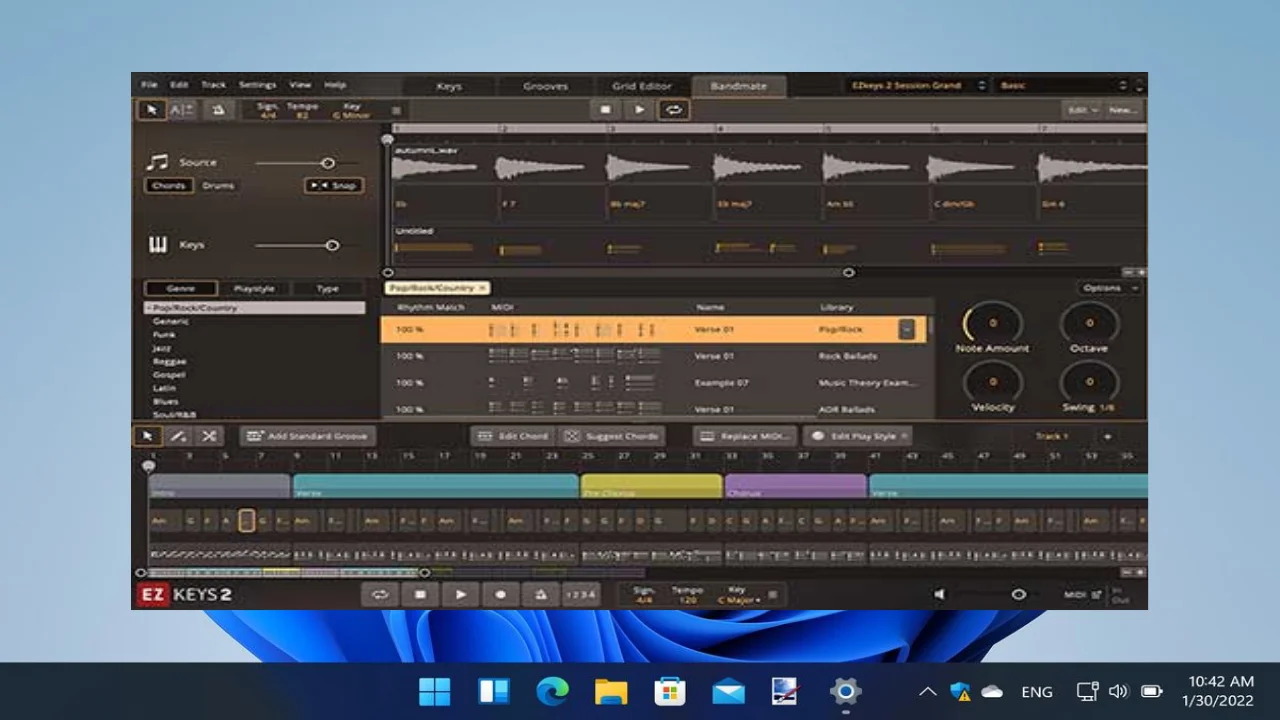Click Add Standard Groove button
The width and height of the screenshot is (1280, 720).
pos(308,436)
